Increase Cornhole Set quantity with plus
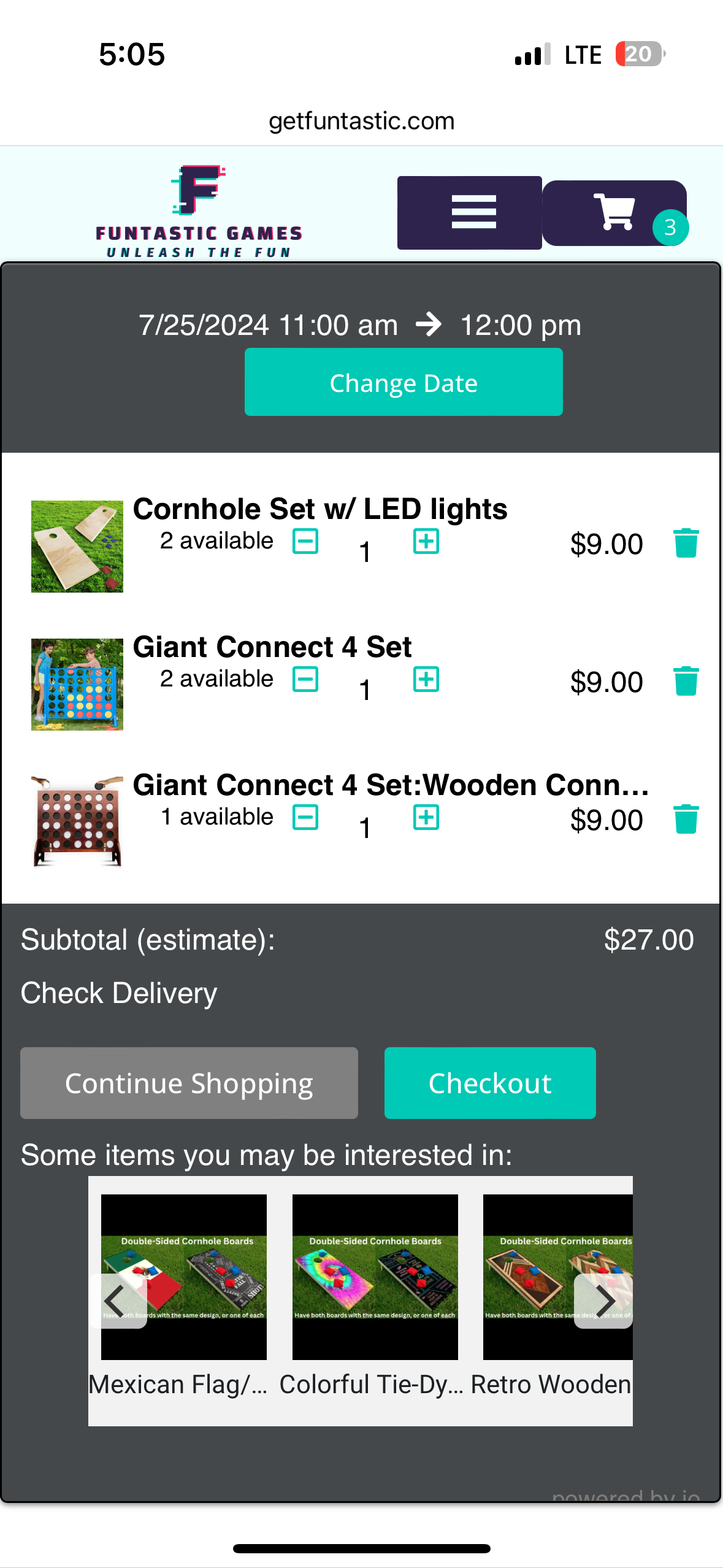The width and height of the screenshot is (723, 1568). tap(426, 542)
